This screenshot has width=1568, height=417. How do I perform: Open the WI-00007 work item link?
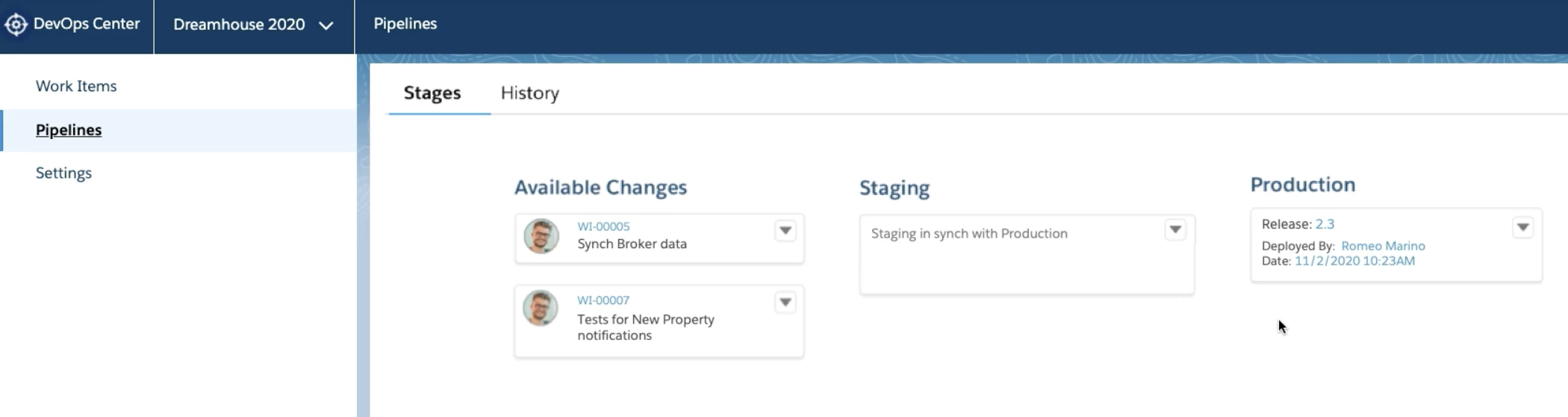click(603, 300)
